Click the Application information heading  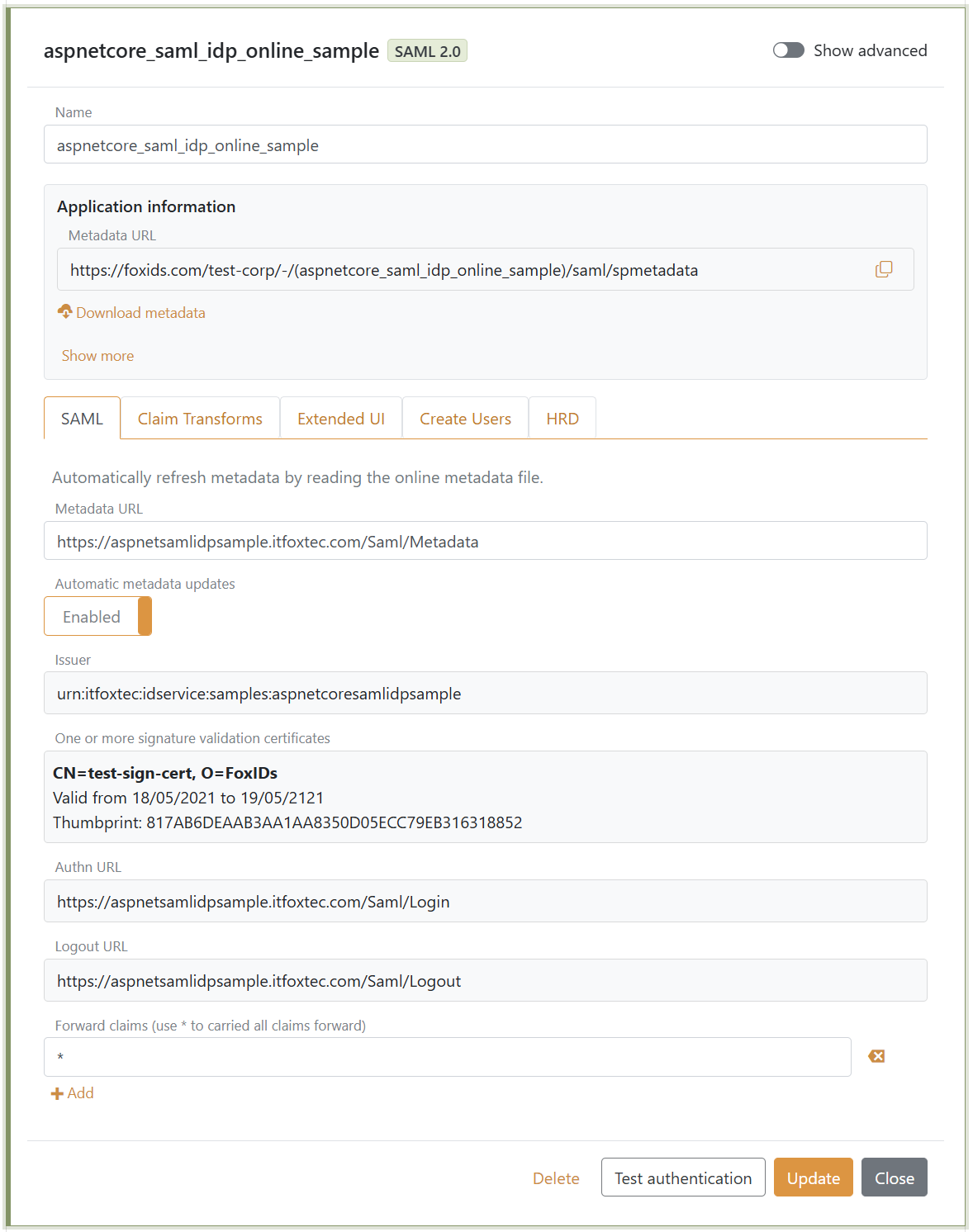point(146,206)
